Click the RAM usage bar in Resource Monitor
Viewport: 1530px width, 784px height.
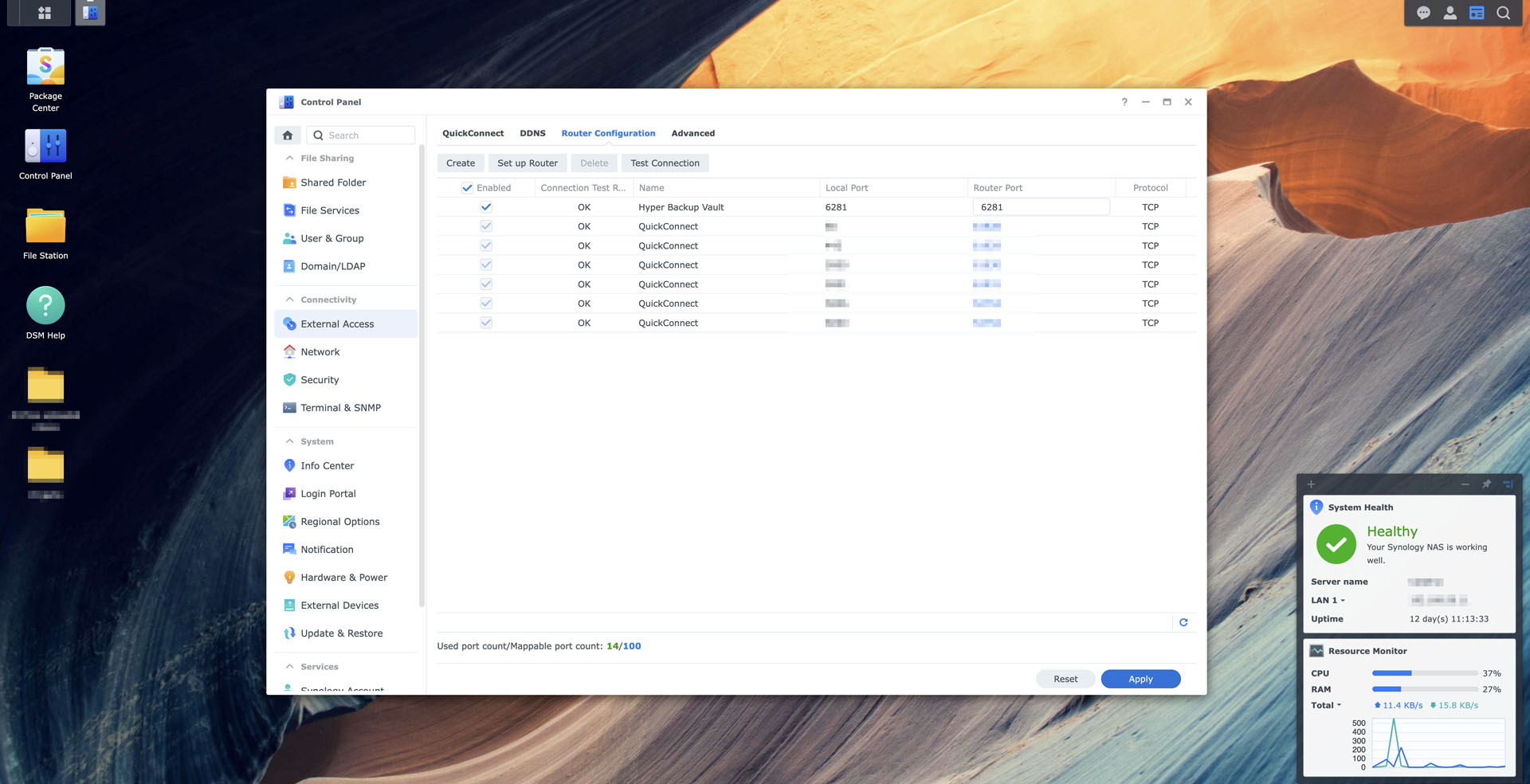pyautogui.click(x=1425, y=690)
